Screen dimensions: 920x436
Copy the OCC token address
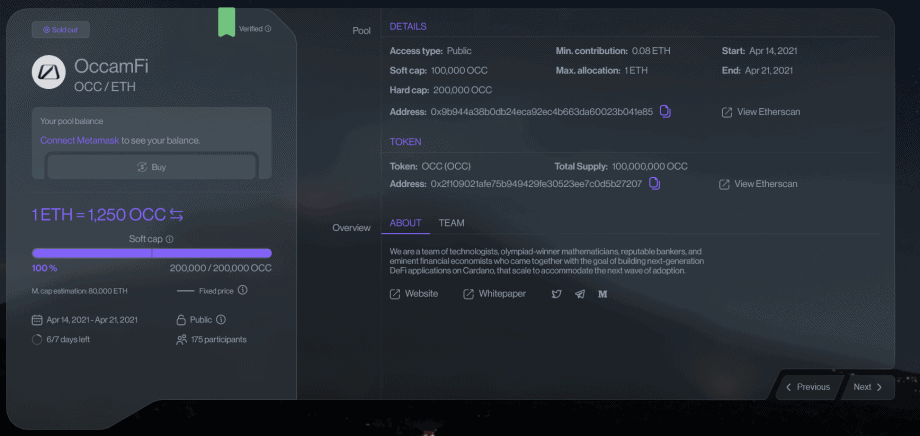654,184
